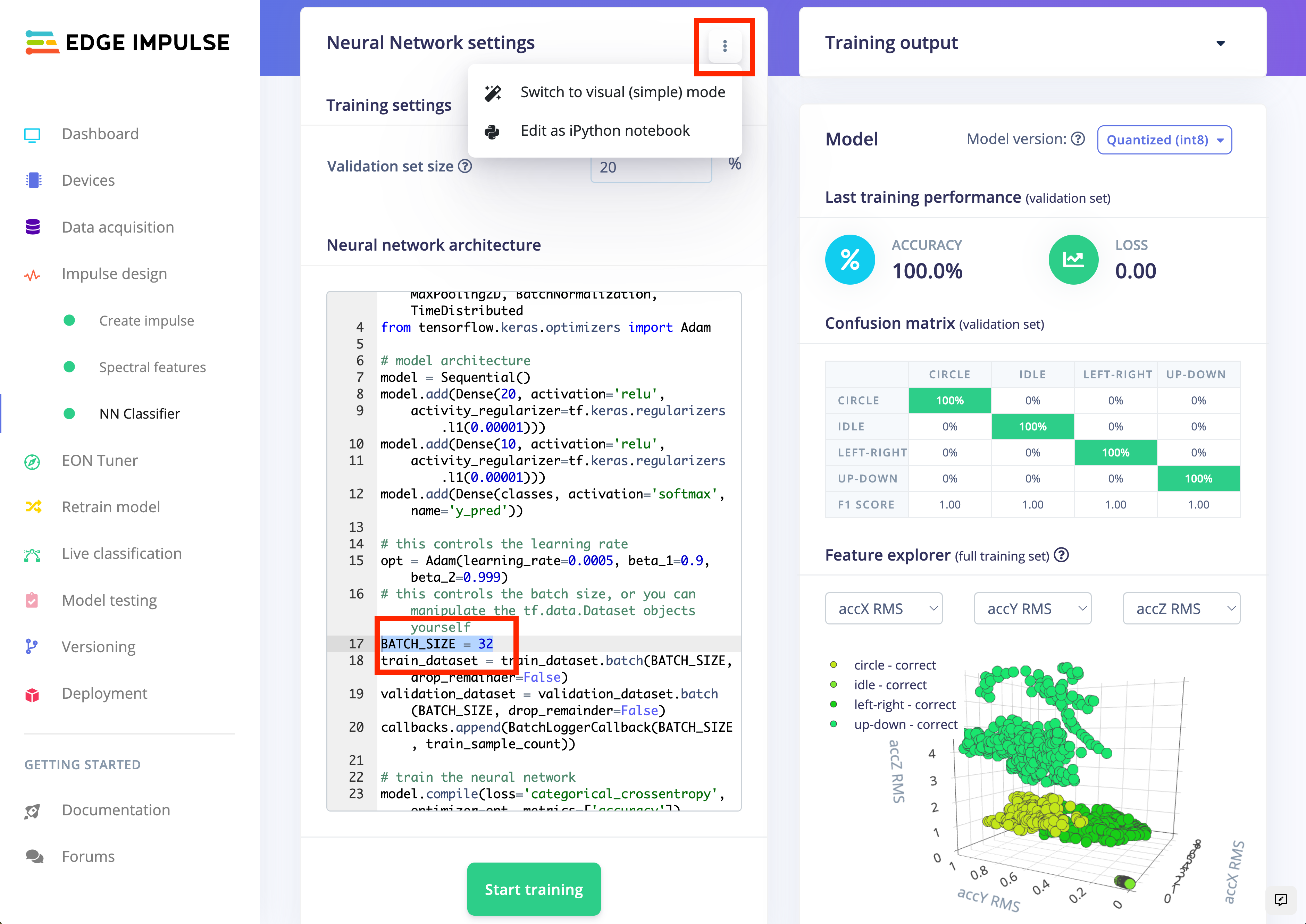Click the Create impulse green status dot
This screenshot has width=1306, height=924.
pyautogui.click(x=69, y=320)
